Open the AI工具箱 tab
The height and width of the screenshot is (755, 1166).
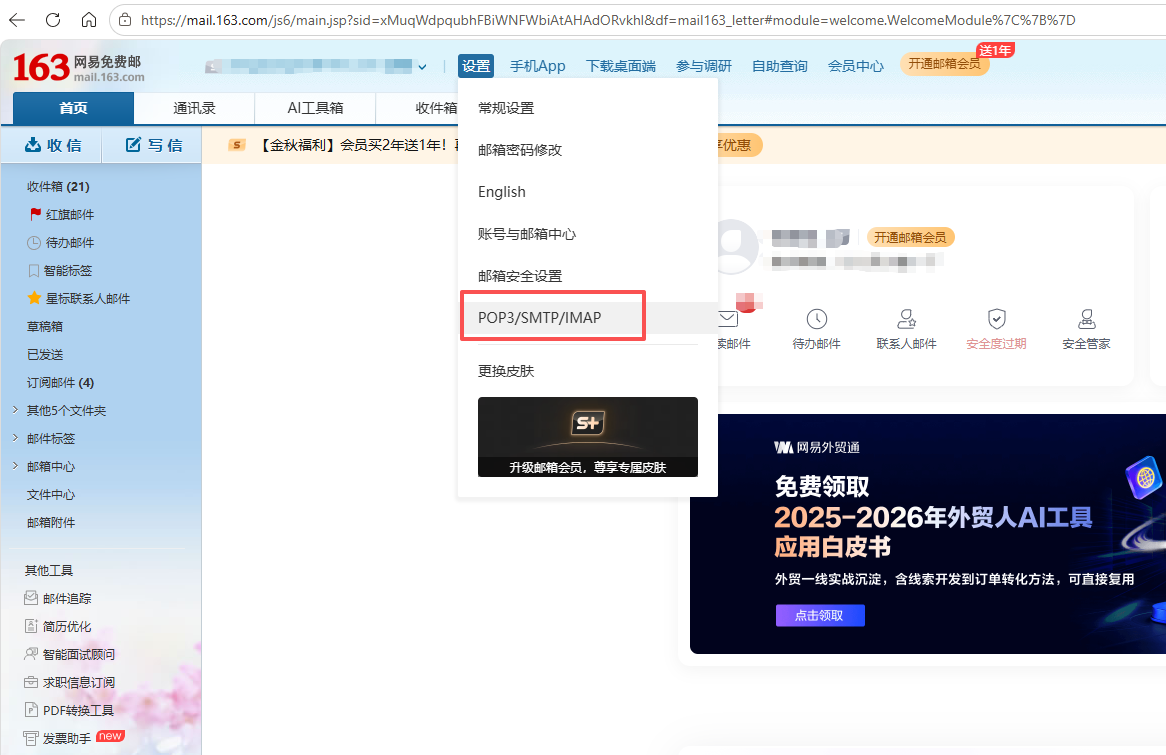pyautogui.click(x=315, y=108)
